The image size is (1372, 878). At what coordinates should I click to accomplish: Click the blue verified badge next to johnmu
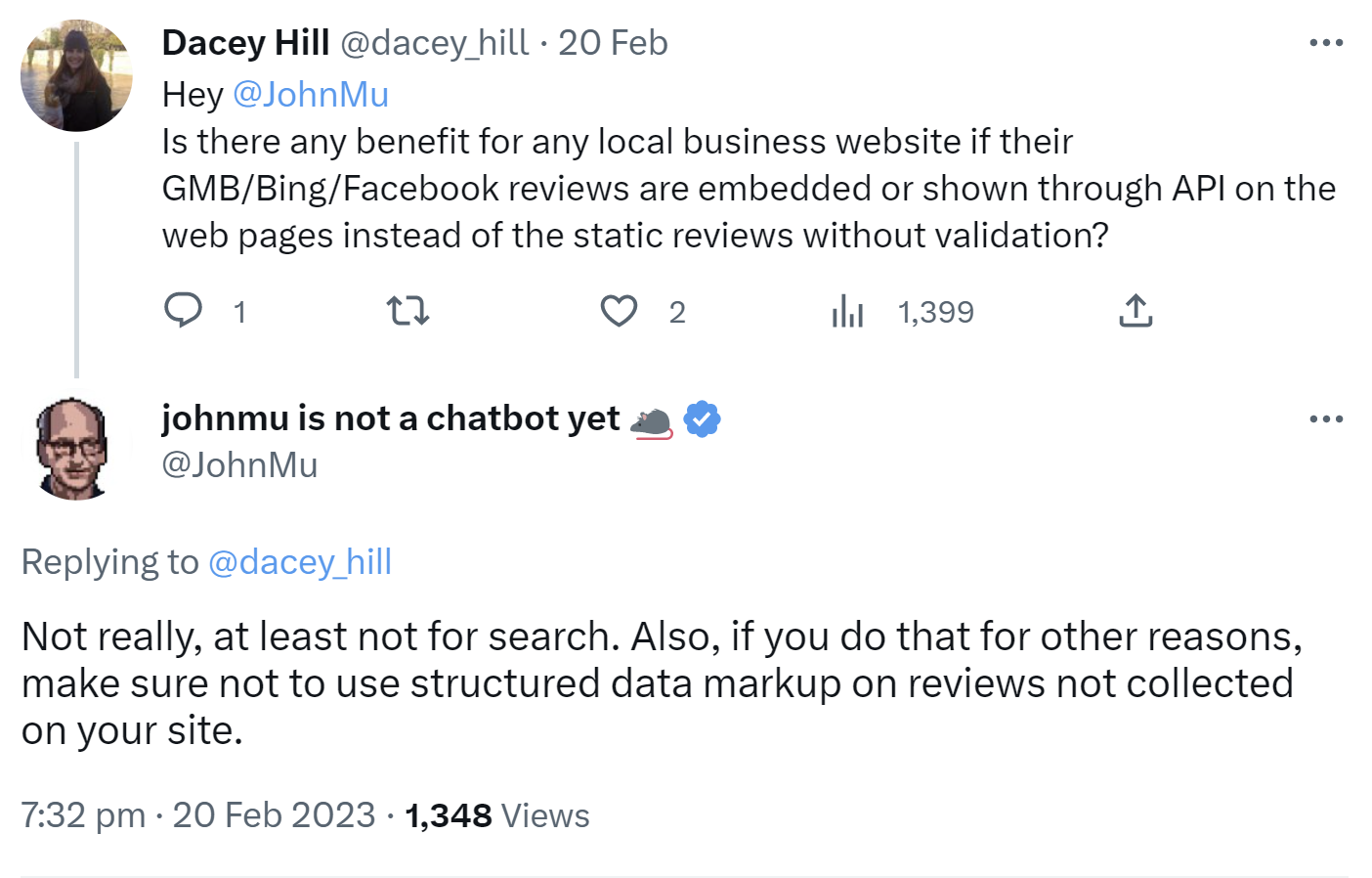coord(702,419)
